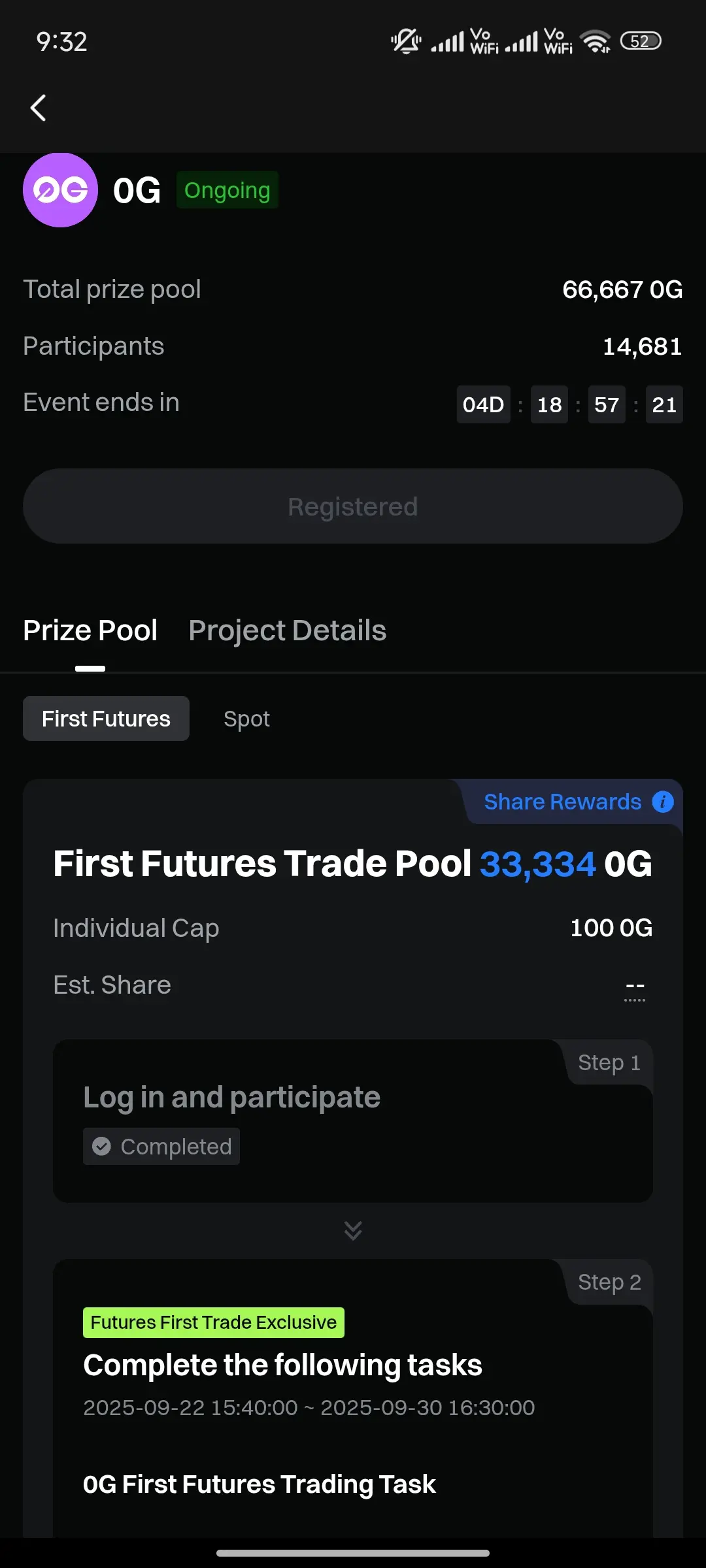The width and height of the screenshot is (706, 1568).
Task: Select the First Futures pool toggle
Action: [106, 719]
